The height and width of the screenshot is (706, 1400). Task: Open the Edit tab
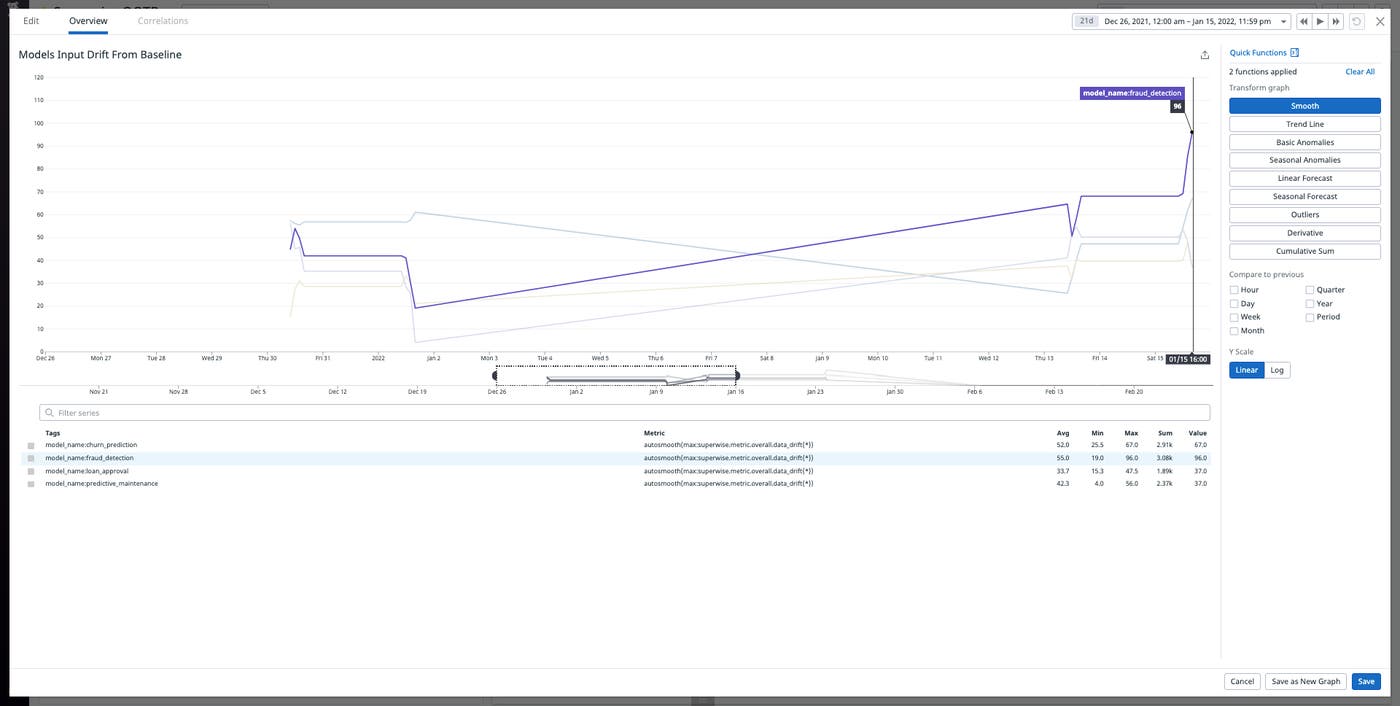31,20
